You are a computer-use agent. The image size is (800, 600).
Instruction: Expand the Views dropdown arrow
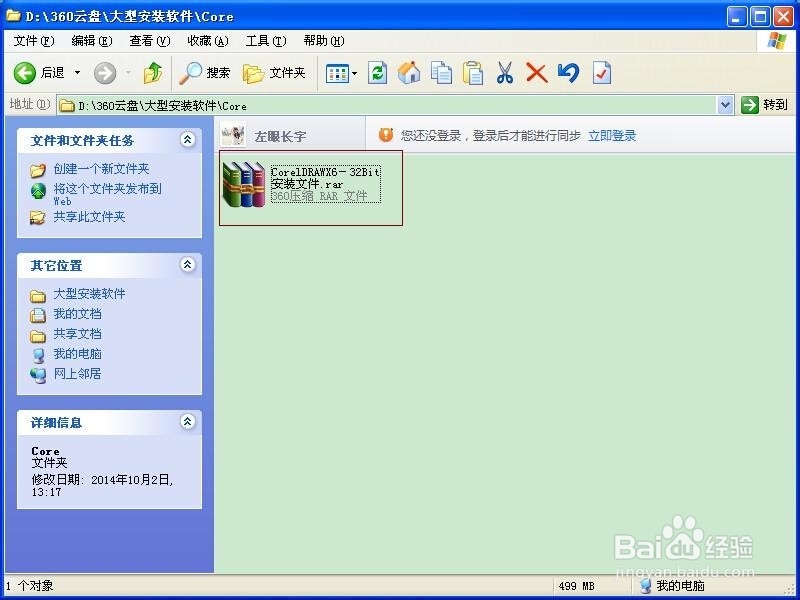355,73
